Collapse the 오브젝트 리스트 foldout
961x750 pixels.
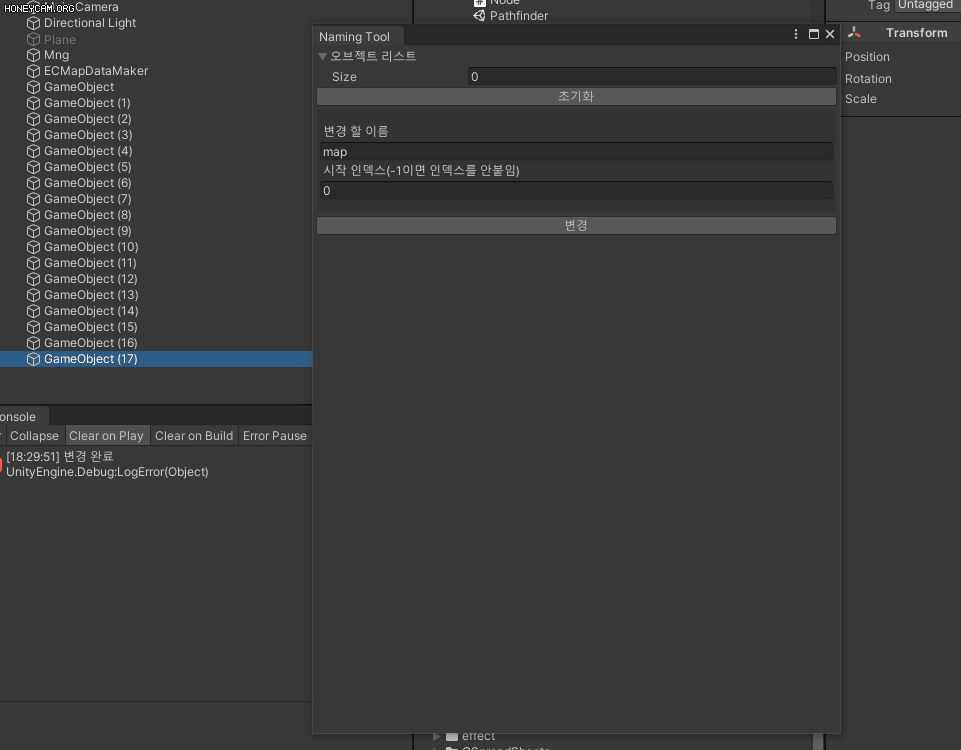point(322,56)
